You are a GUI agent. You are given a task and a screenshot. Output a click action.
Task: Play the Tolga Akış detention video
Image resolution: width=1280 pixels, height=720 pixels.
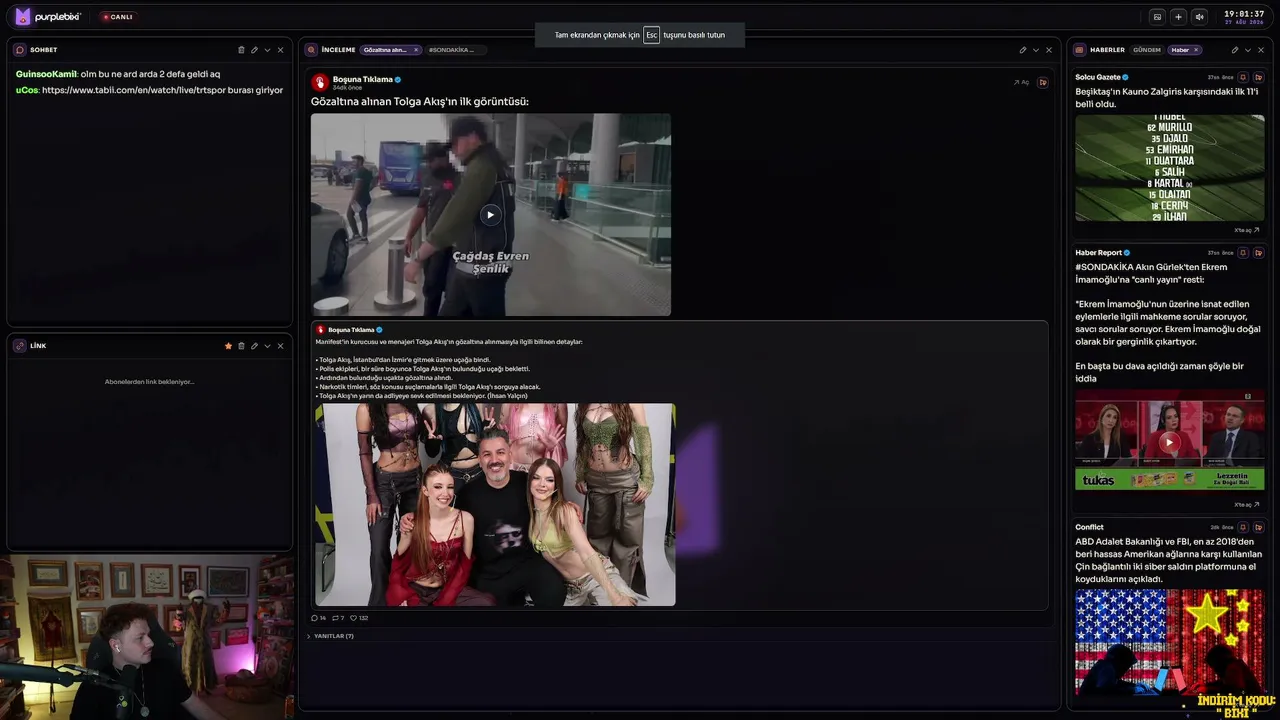490,214
